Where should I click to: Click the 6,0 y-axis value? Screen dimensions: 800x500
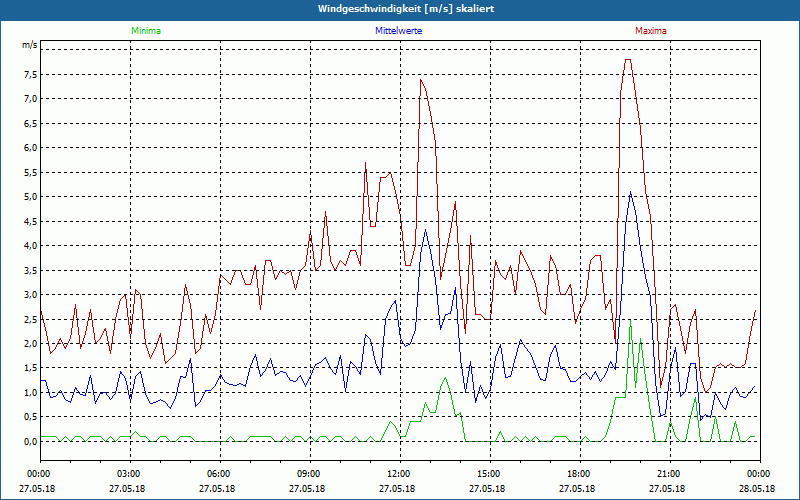[30, 148]
